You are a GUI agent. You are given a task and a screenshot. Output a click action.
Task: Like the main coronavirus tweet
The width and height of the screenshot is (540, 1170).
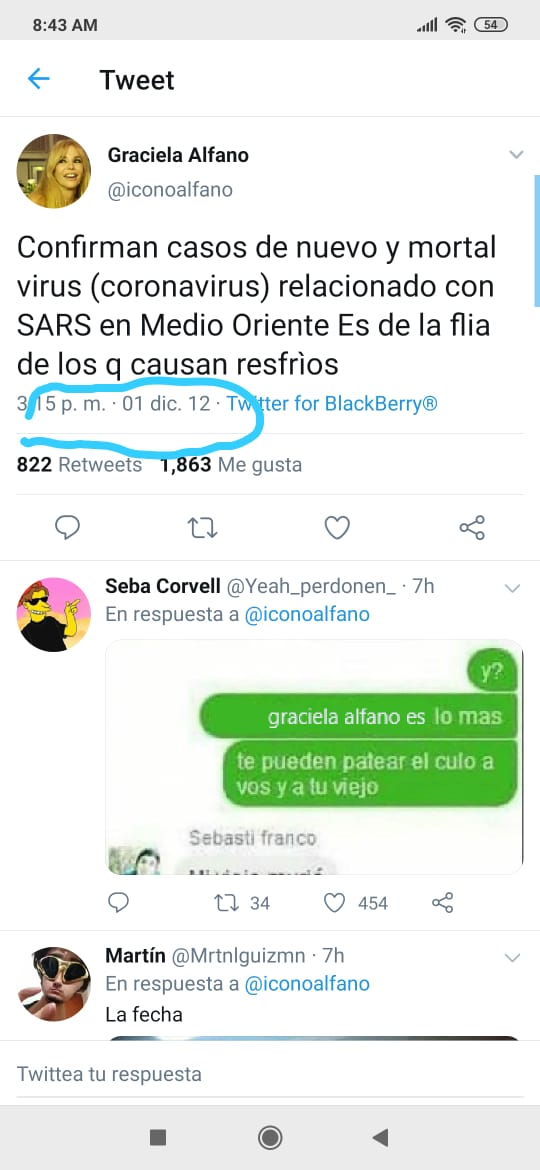point(337,528)
